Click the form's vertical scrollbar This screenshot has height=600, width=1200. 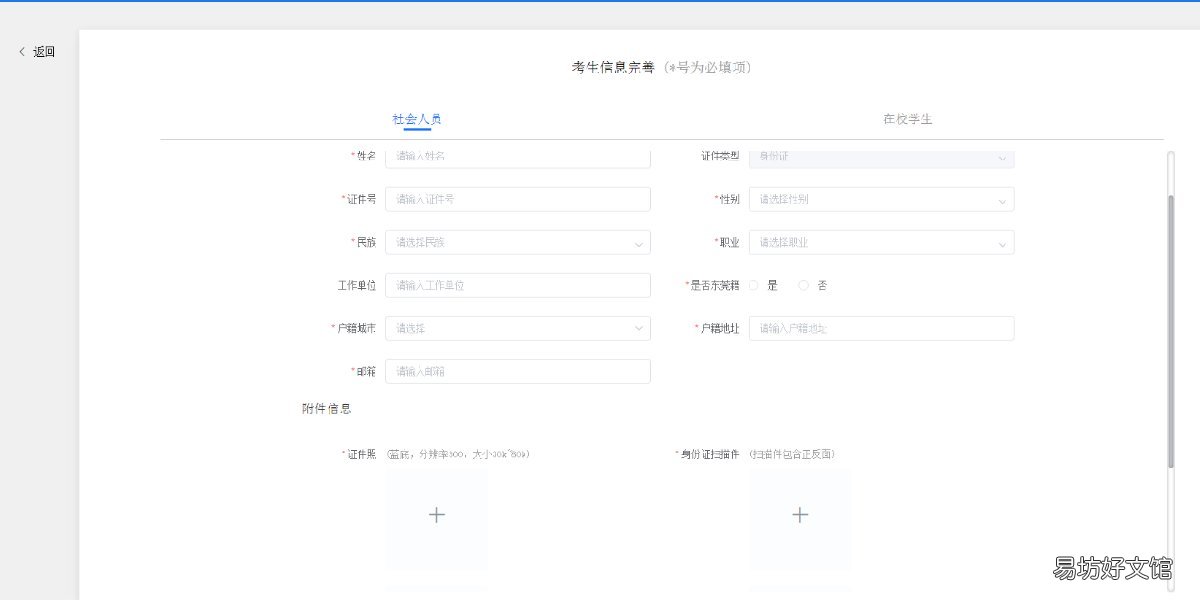pos(1171,331)
